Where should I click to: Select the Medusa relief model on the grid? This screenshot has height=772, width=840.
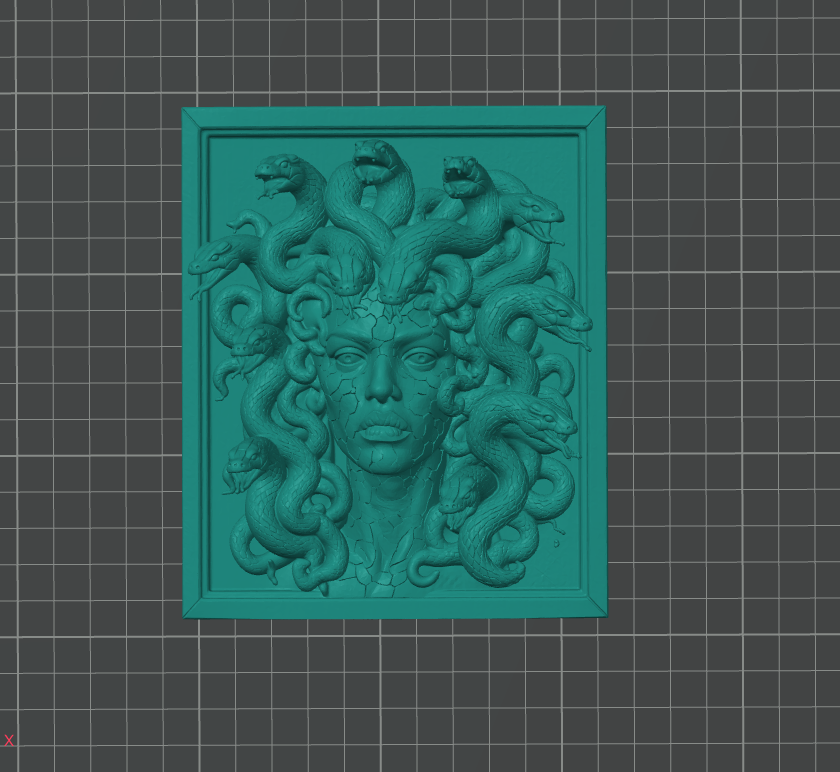coord(394,363)
